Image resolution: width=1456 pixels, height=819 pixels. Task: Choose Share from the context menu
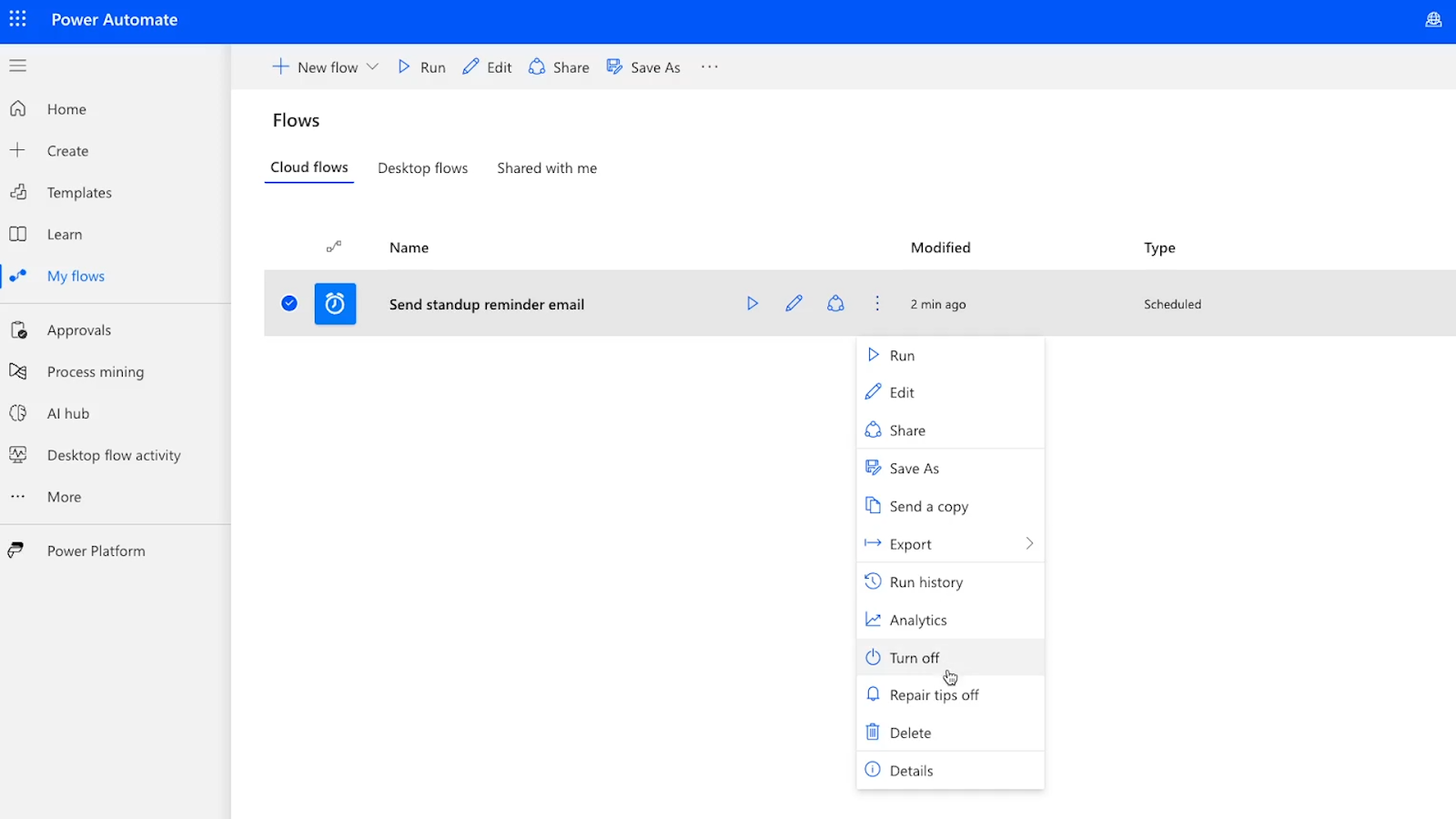click(950, 430)
